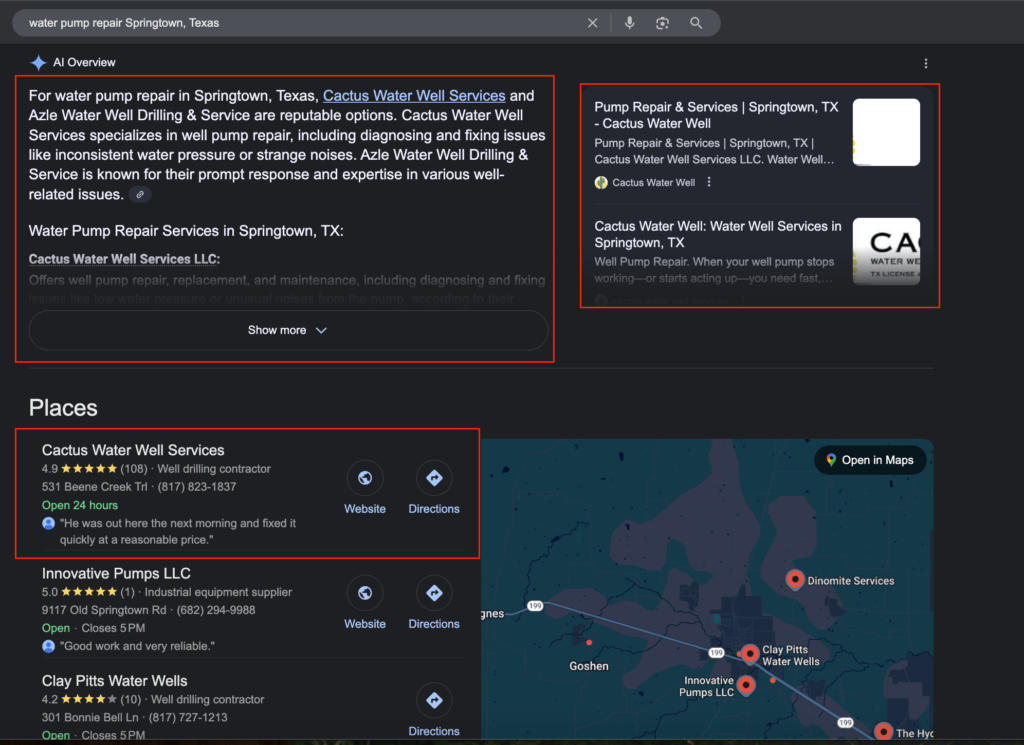Open the Cactus Water Well Services place listing
The image size is (1024, 745).
(133, 450)
